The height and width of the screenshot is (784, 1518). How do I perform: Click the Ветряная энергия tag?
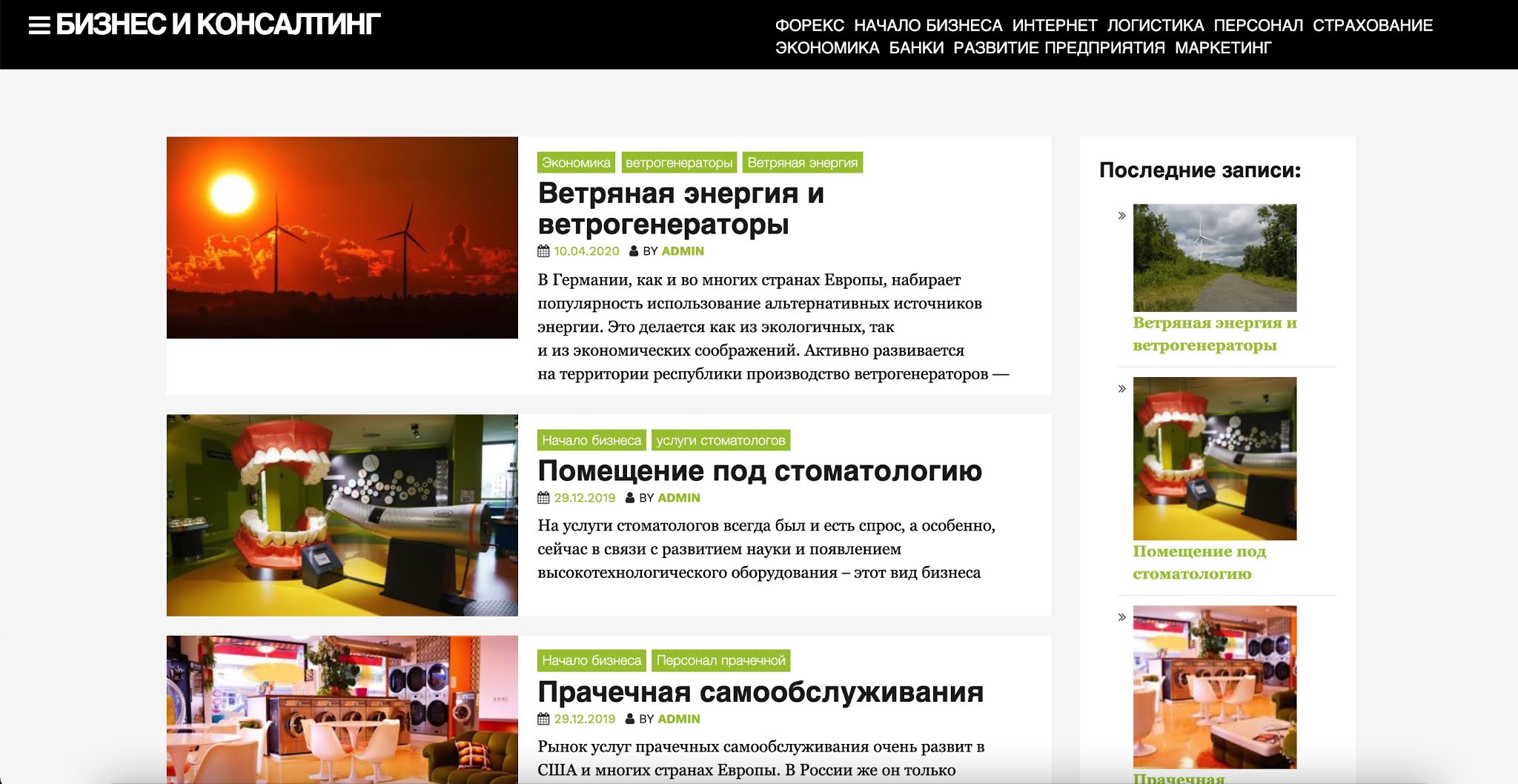pos(803,162)
